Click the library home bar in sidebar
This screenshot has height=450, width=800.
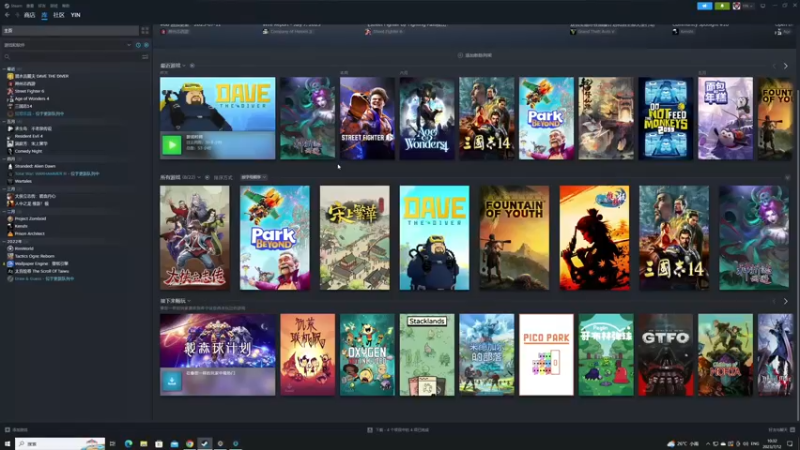(x=70, y=31)
